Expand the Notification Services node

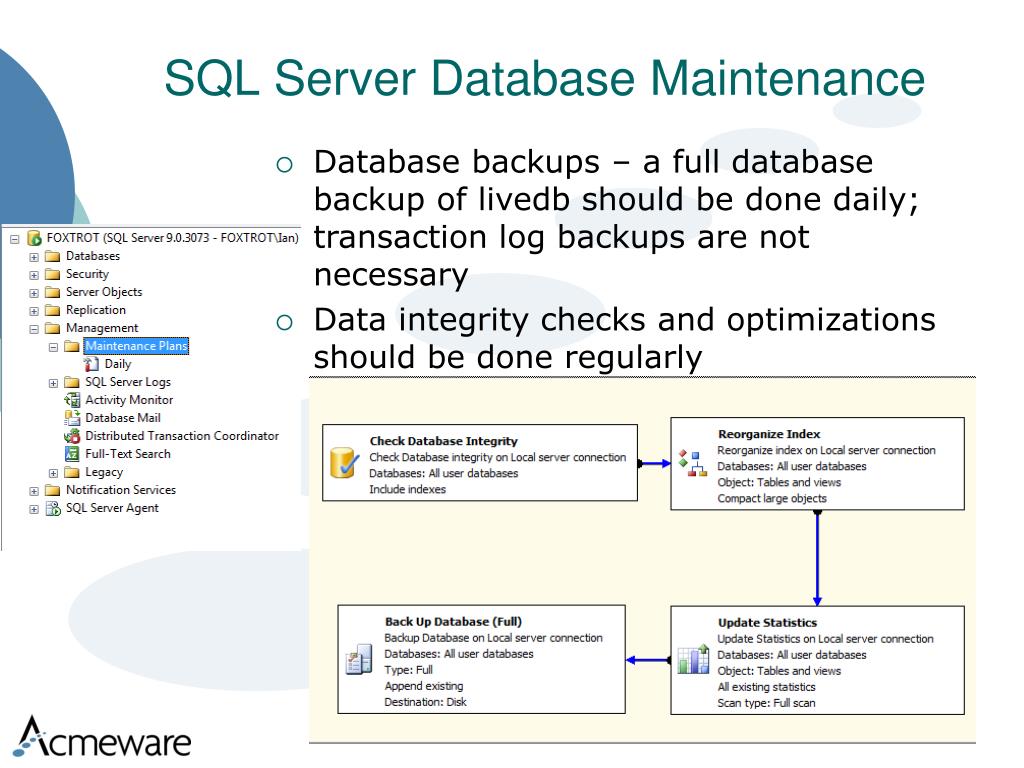pos(34,491)
